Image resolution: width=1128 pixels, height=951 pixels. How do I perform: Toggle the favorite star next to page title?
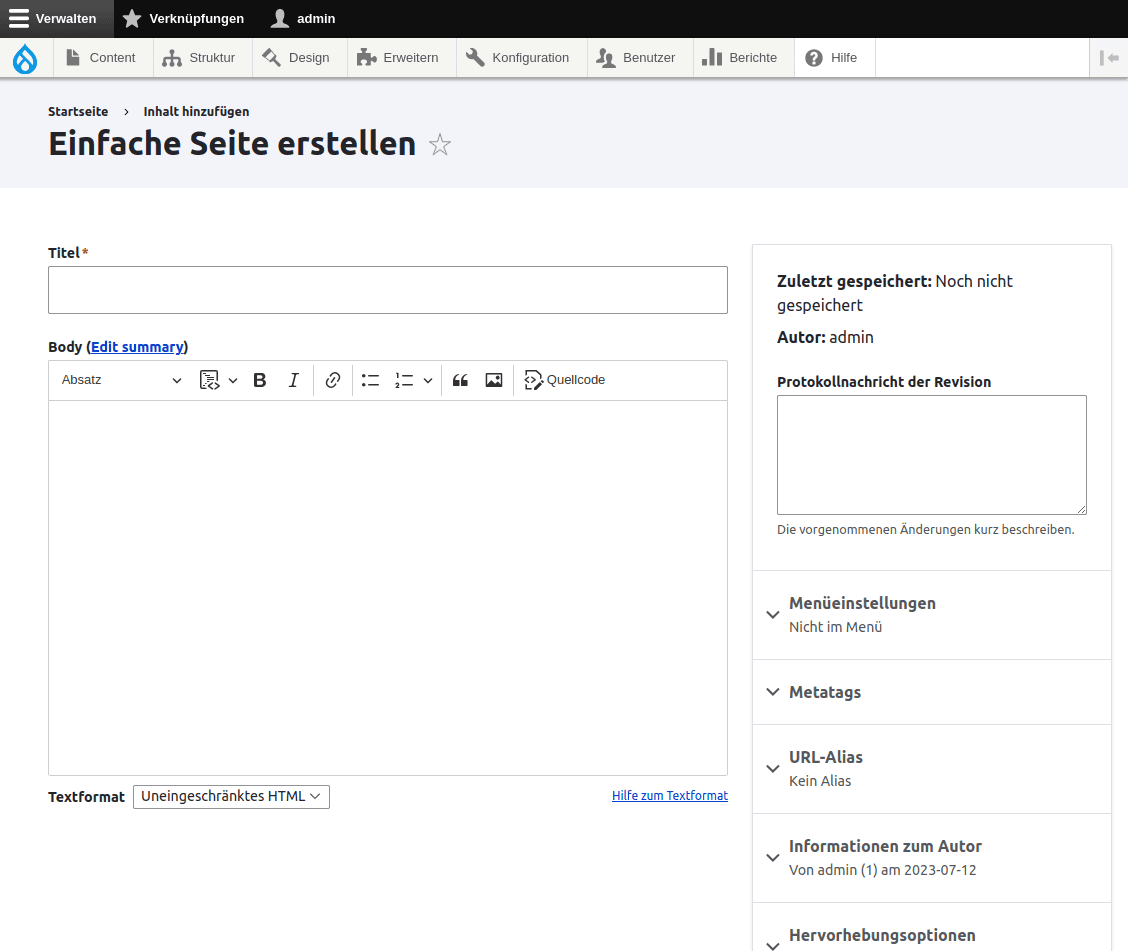tap(440, 144)
